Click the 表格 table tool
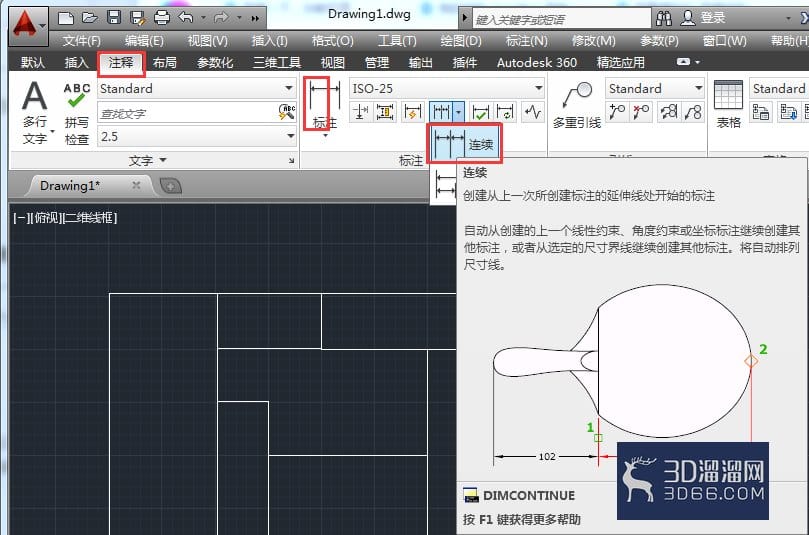 (x=728, y=105)
